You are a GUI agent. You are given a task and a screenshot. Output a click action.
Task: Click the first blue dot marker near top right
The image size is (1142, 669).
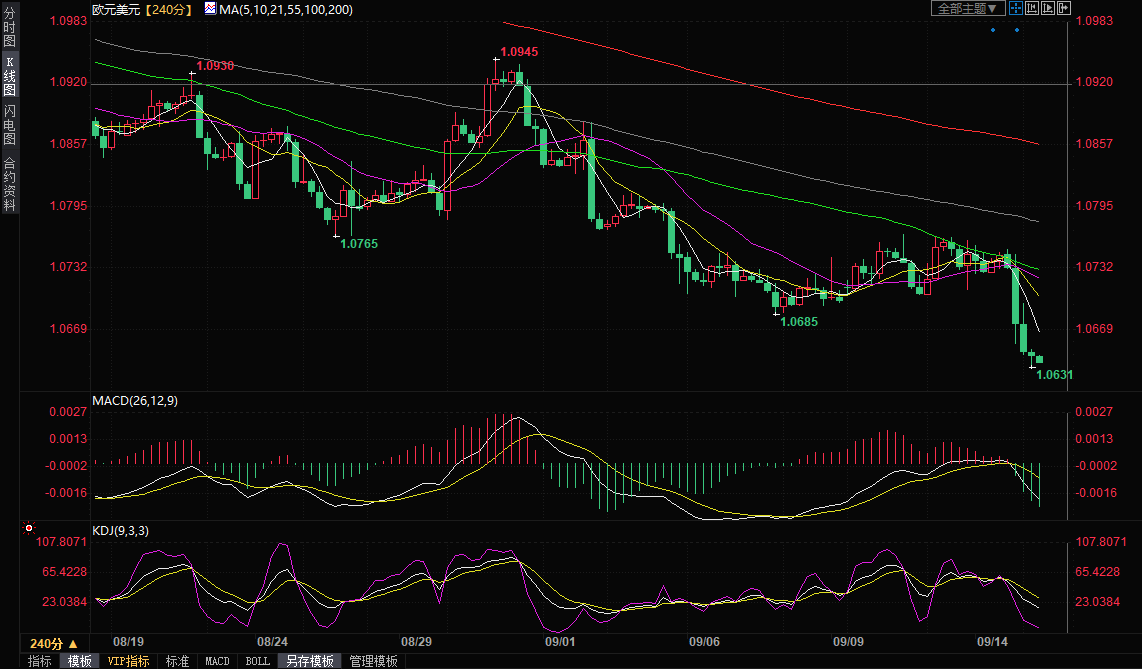(993, 30)
